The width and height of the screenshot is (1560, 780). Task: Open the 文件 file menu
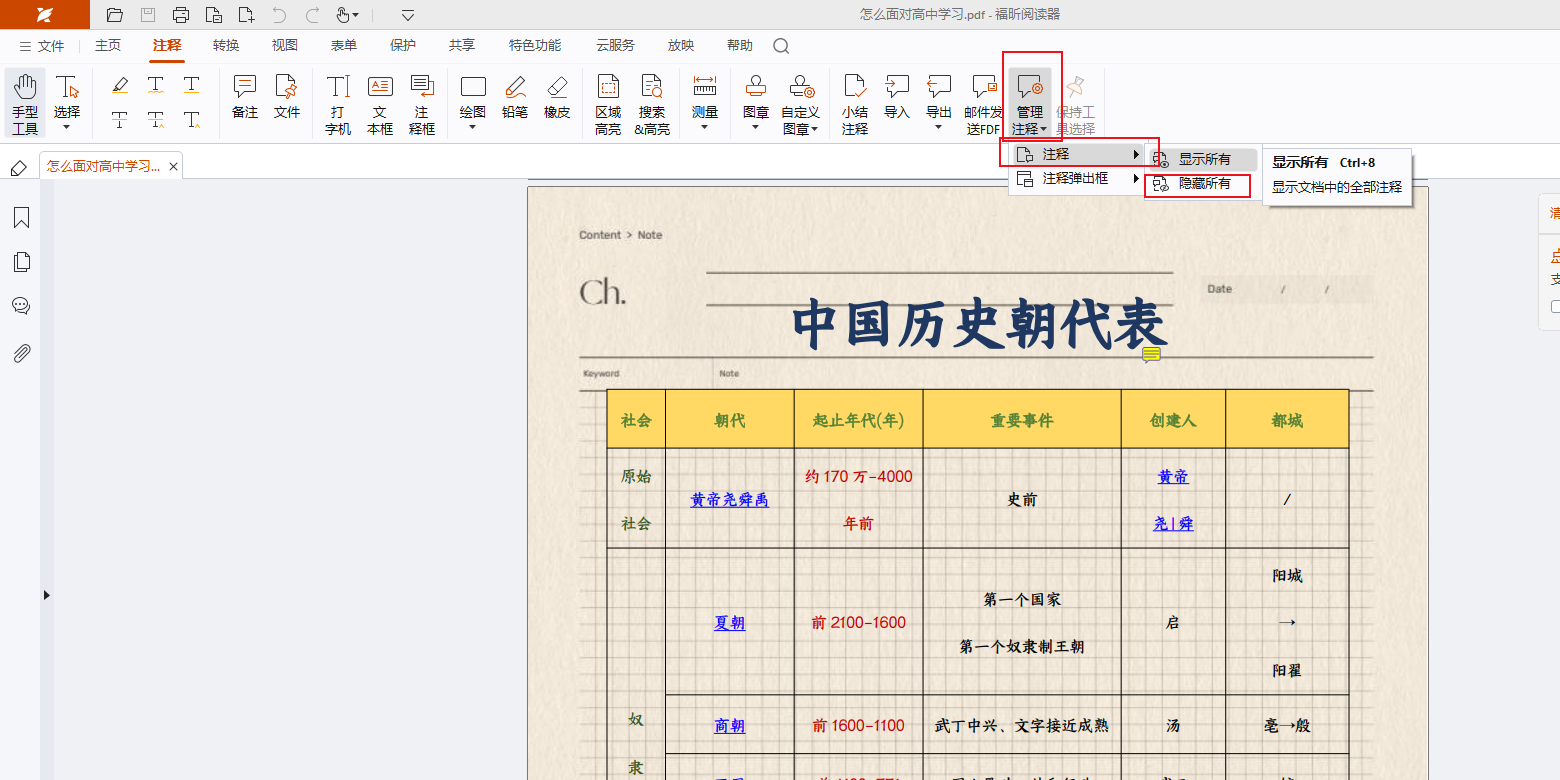pyautogui.click(x=42, y=46)
